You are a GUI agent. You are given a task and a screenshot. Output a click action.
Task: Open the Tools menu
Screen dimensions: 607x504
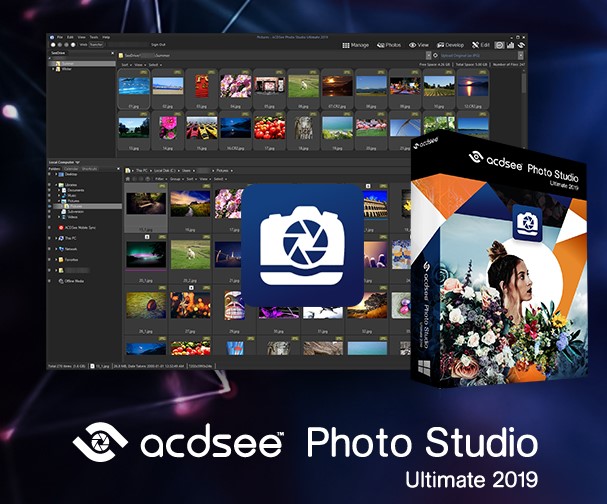click(94, 38)
